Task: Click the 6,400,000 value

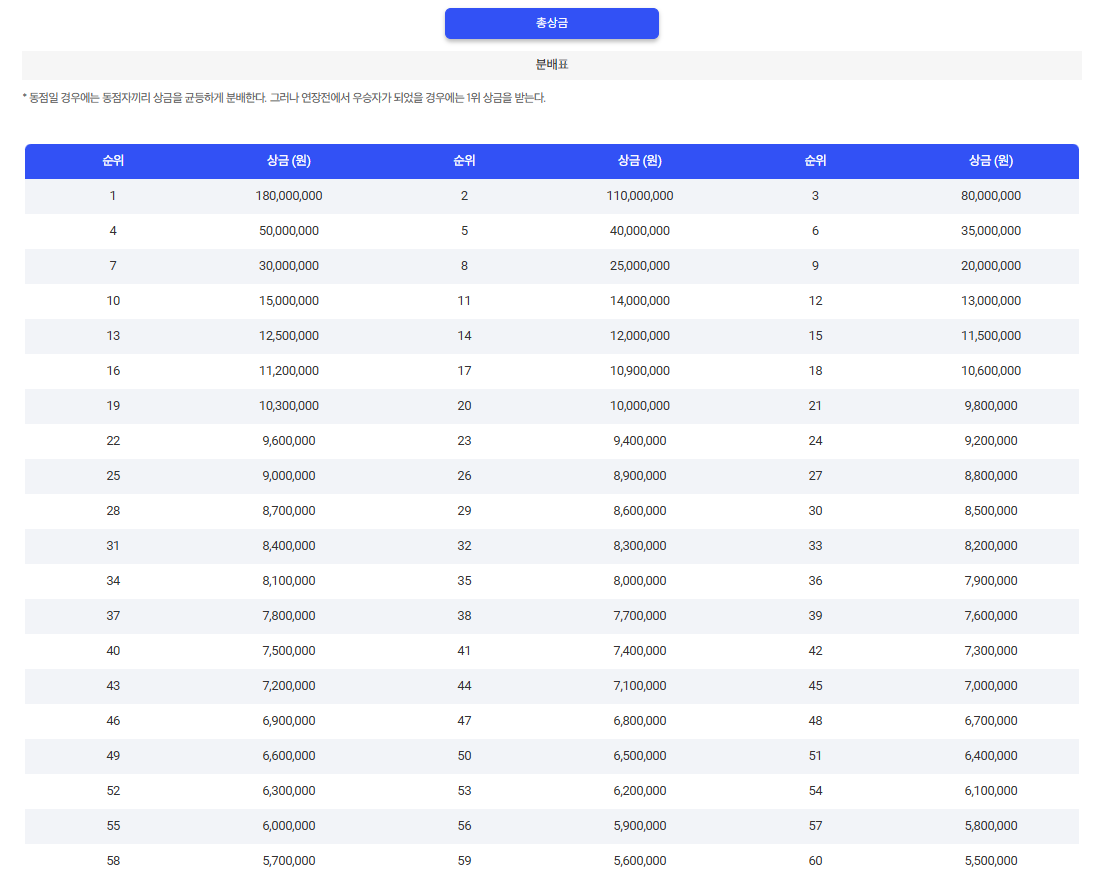Action: (x=990, y=756)
